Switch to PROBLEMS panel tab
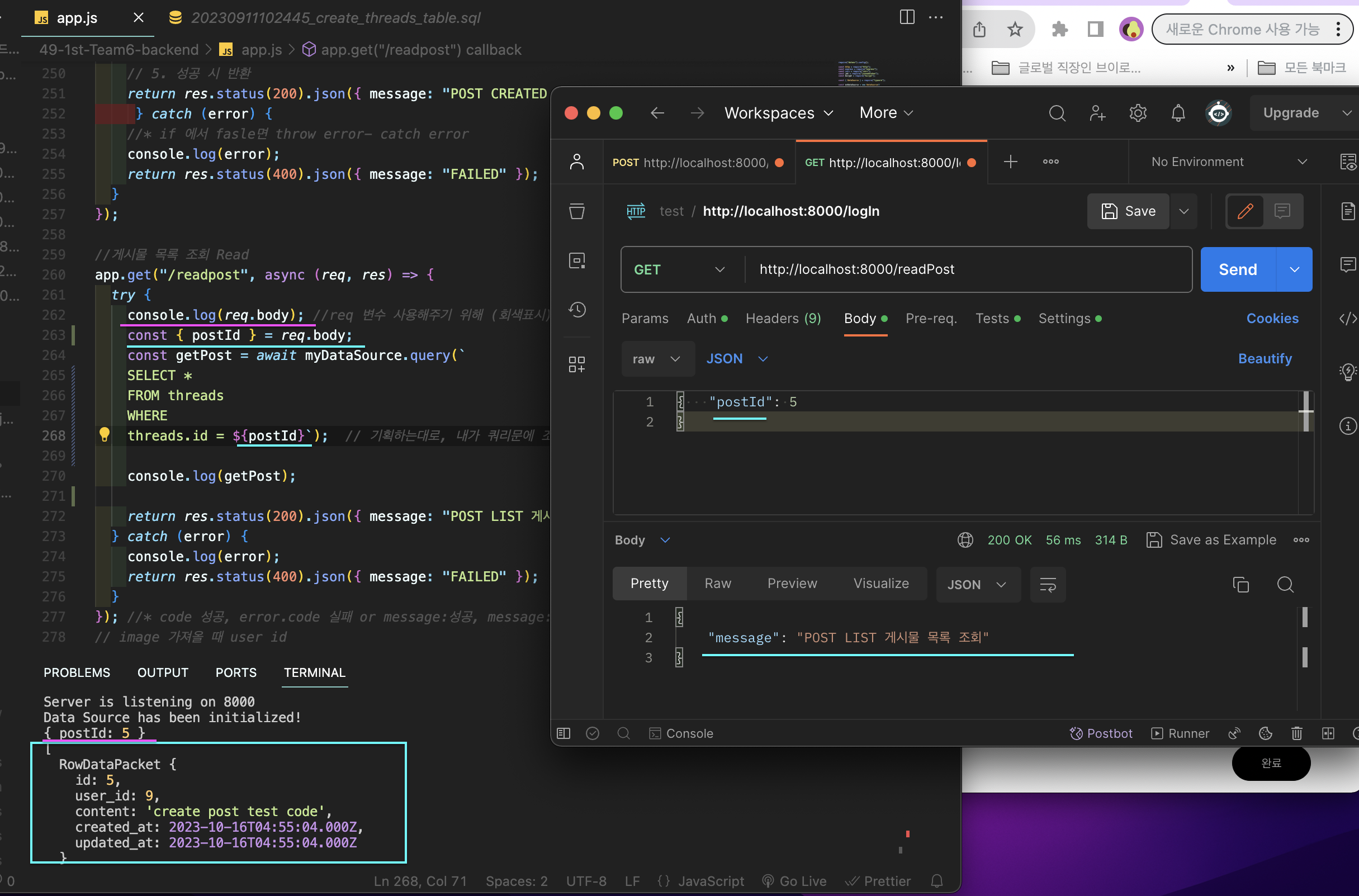Screen dimensions: 1359x896 [x=77, y=672]
